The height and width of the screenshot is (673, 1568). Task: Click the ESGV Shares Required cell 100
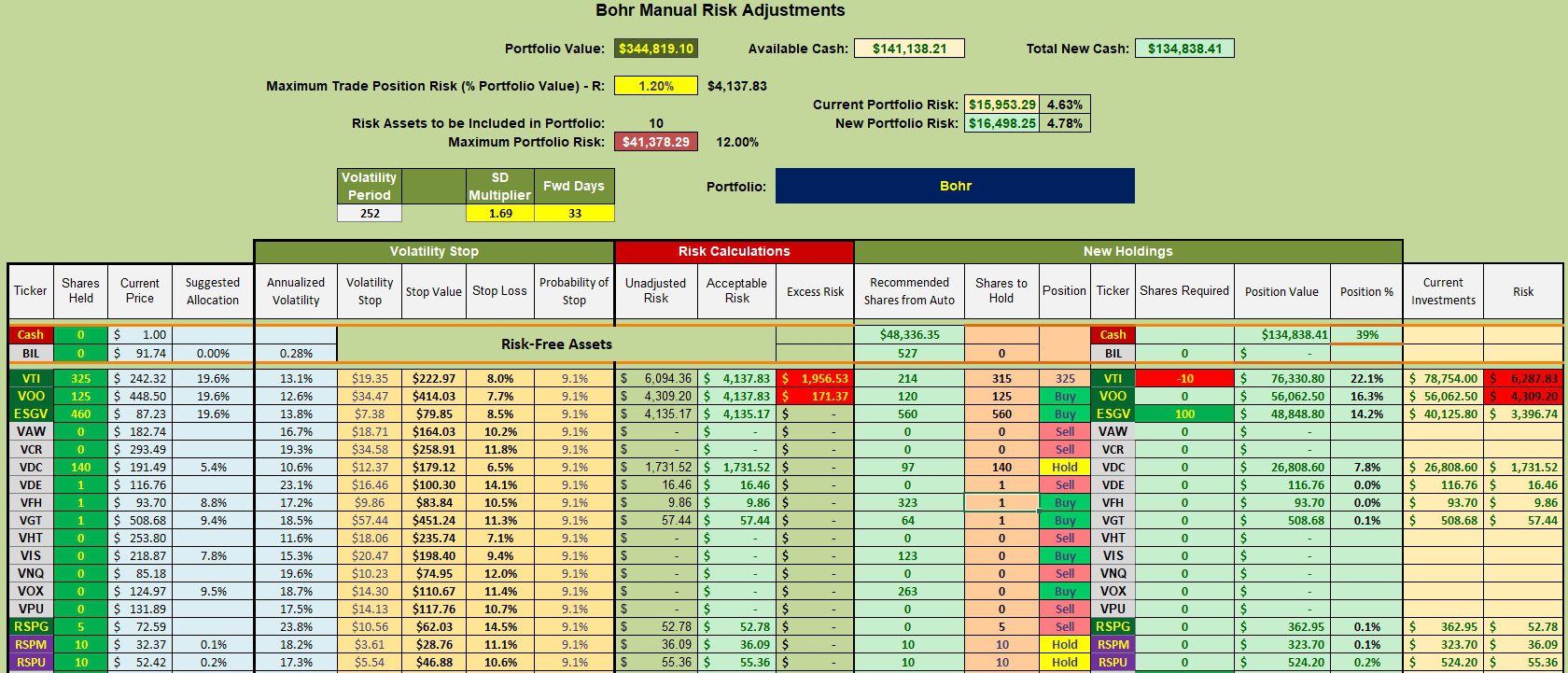pos(1184,414)
